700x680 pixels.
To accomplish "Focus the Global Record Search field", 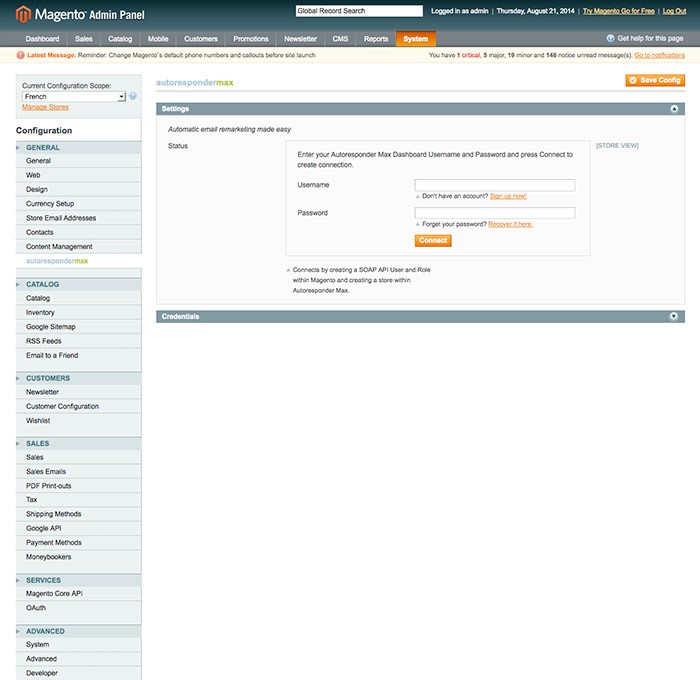I will pyautogui.click(x=359, y=11).
